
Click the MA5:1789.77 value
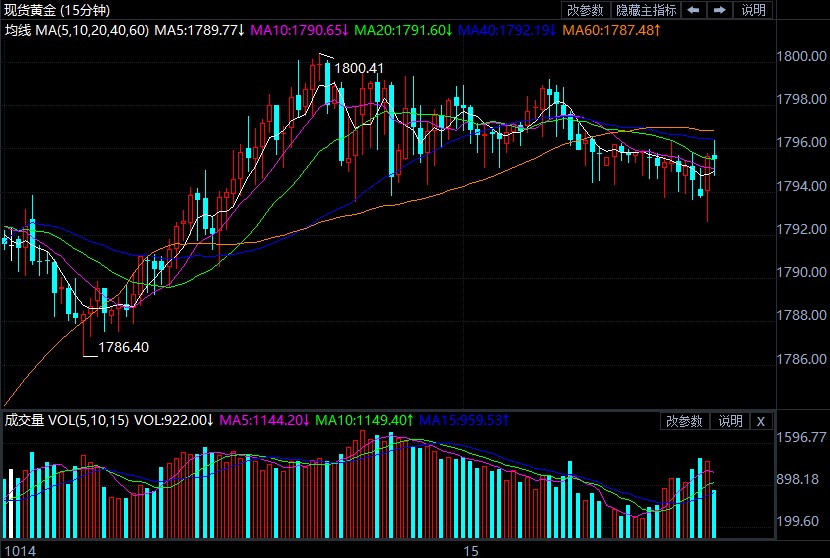(x=200, y=30)
